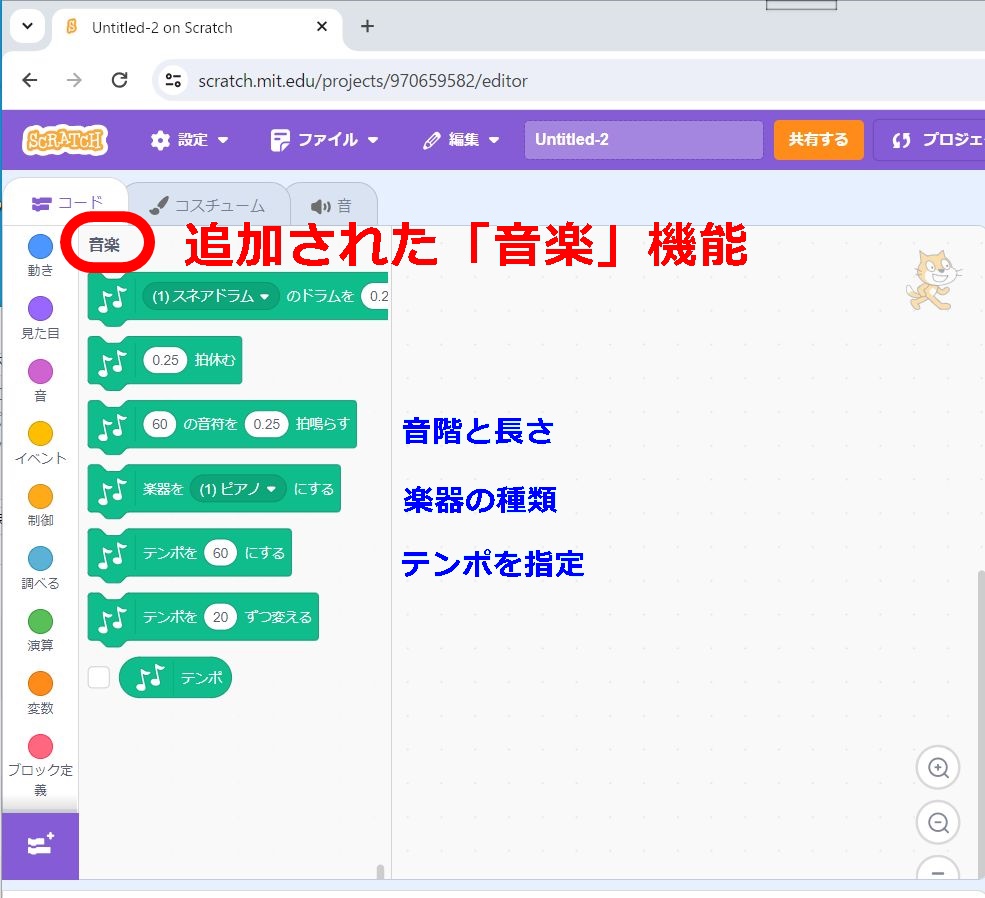Screen dimensions: 985x898
Task: Open the 編集 menu
Action: tap(461, 140)
